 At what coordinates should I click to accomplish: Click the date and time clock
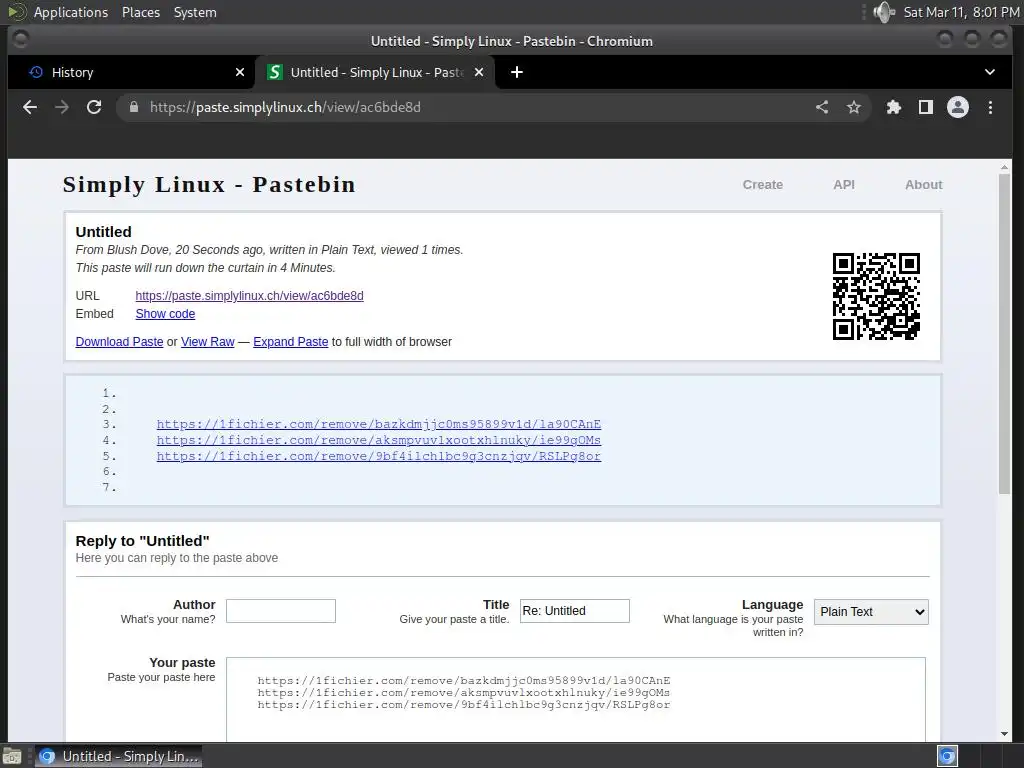pos(961,12)
